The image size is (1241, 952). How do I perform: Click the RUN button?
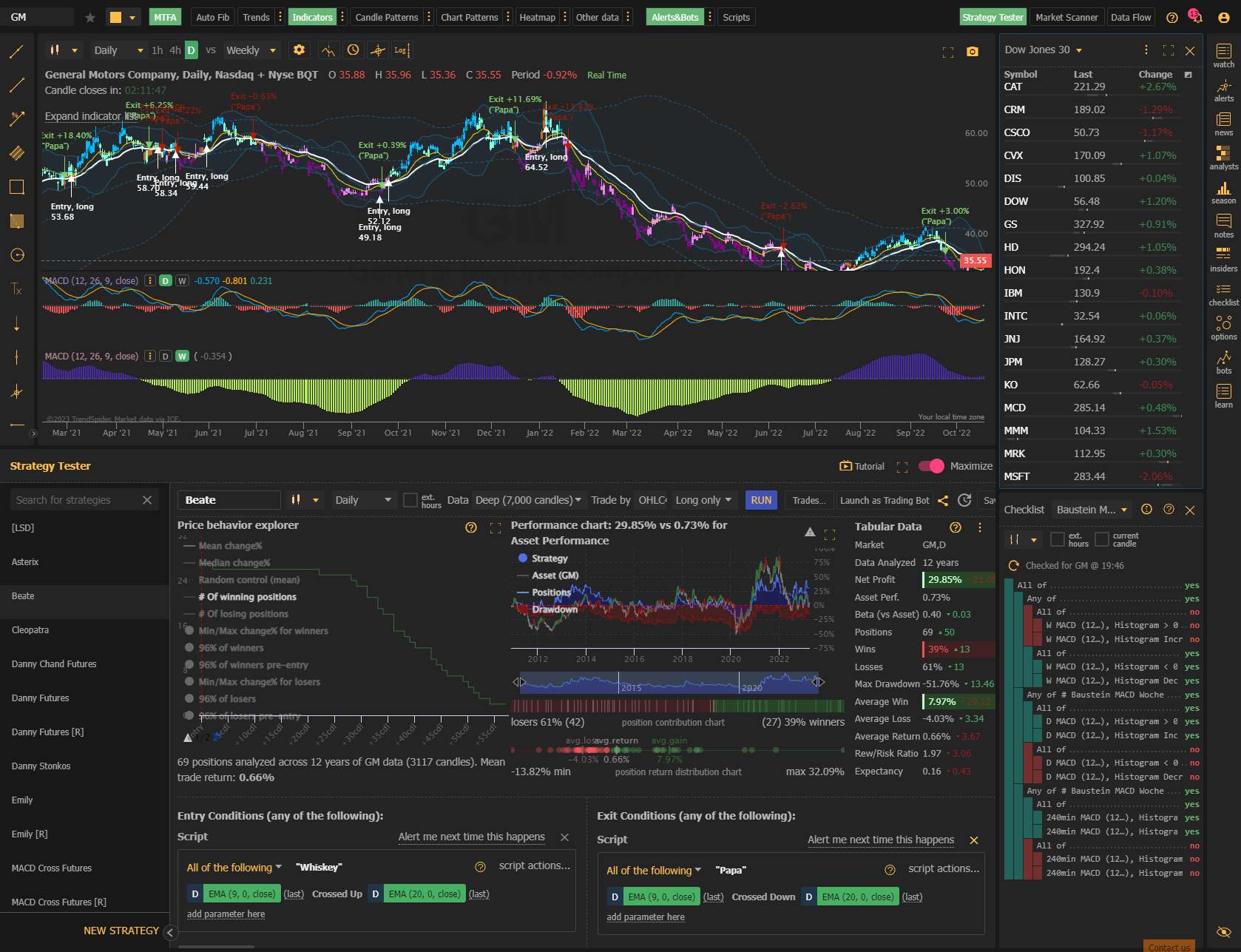[x=761, y=500]
